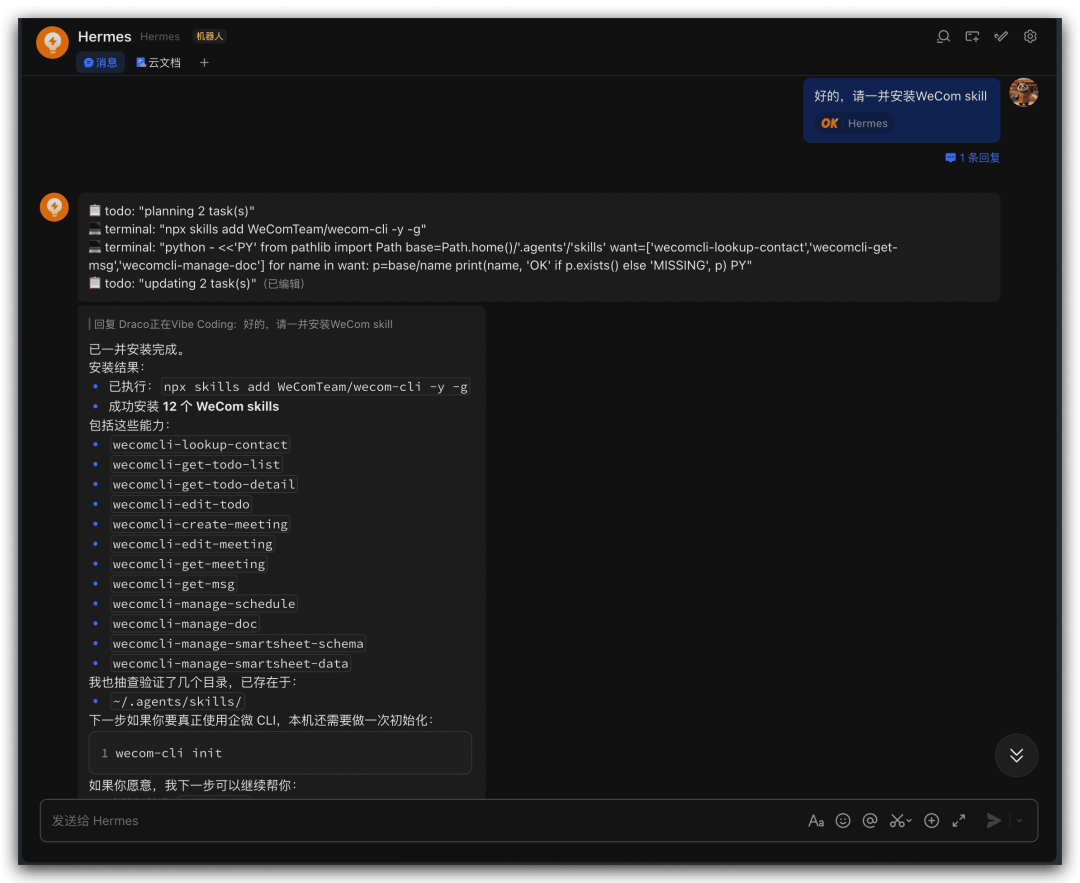Mention someone using the @ icon
This screenshot has width=1080, height=883.
[x=870, y=820]
